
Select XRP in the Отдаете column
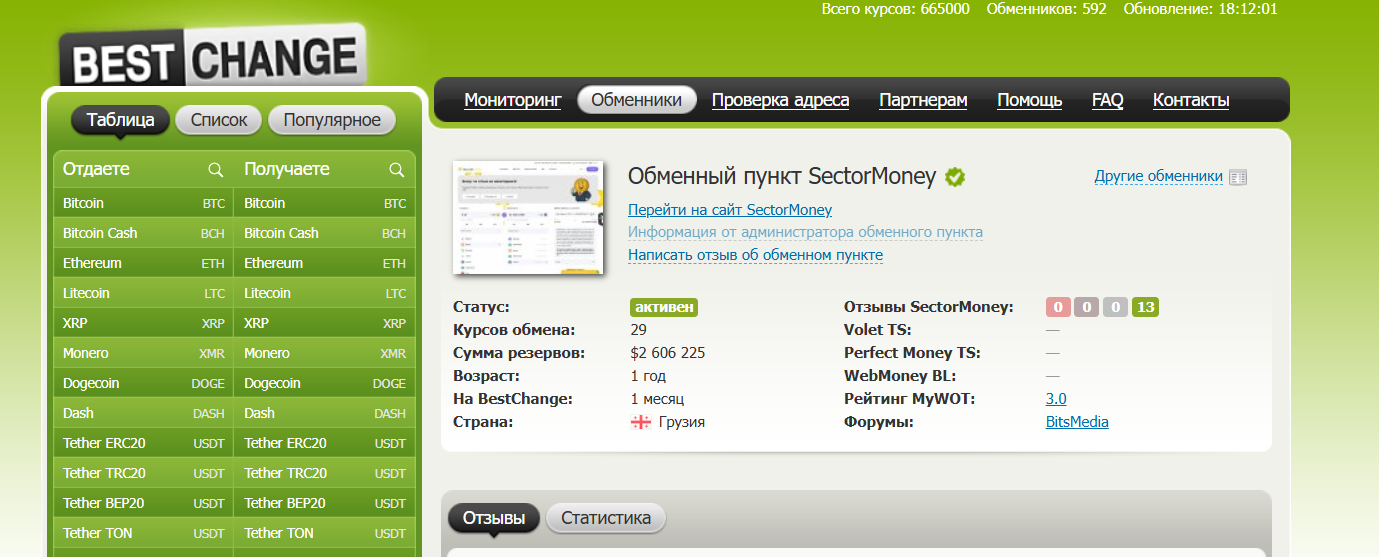(143, 323)
